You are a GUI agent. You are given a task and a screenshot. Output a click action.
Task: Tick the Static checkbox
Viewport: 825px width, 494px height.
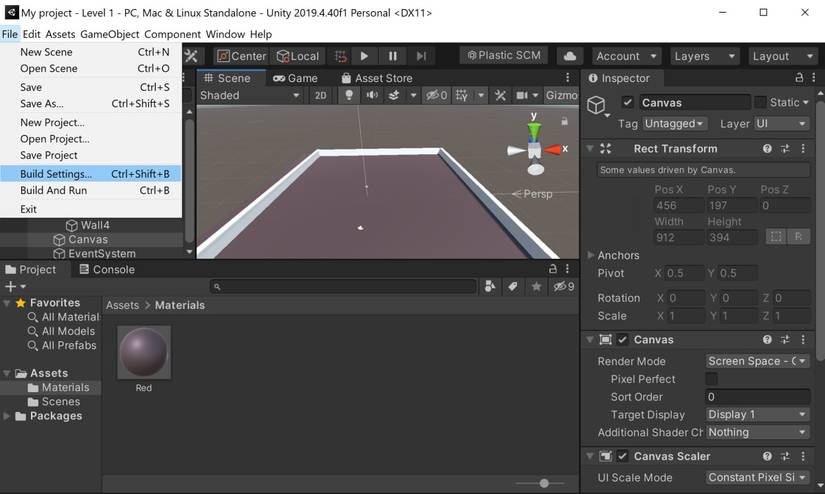pyautogui.click(x=760, y=102)
